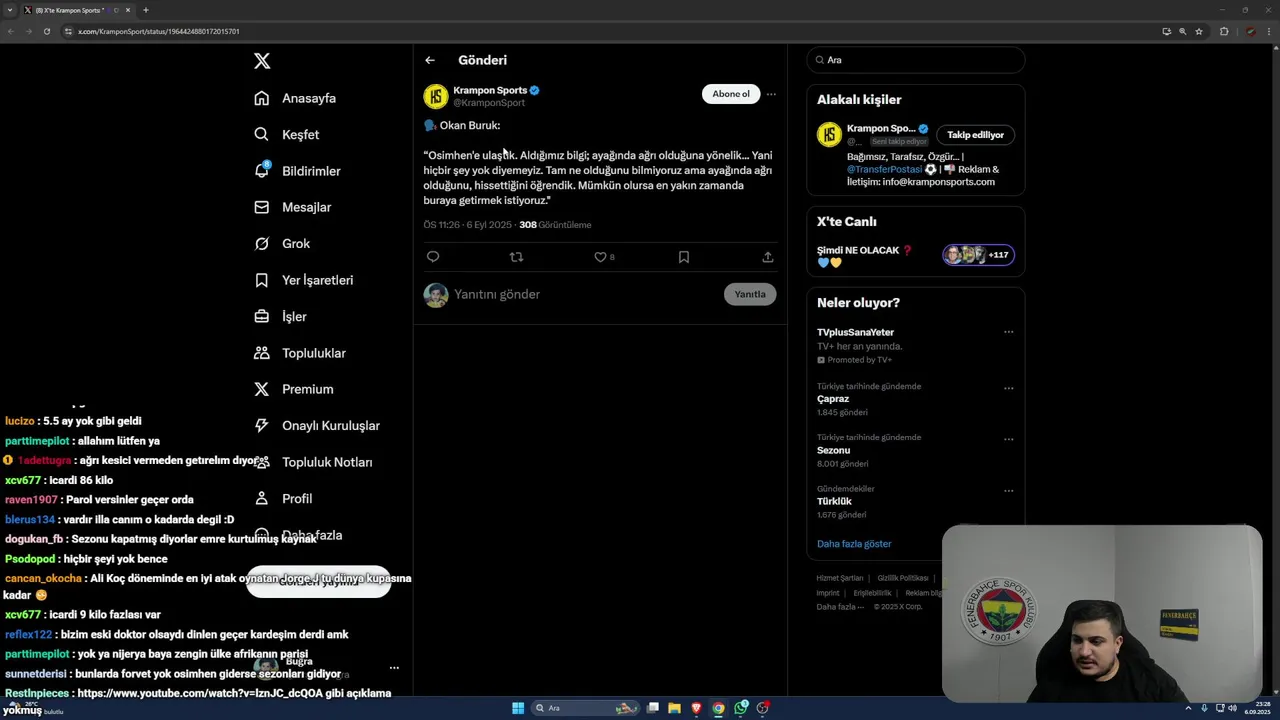Image resolution: width=1280 pixels, height=720 pixels.
Task: Click the Topluluklar people icon
Action: pos(262,353)
